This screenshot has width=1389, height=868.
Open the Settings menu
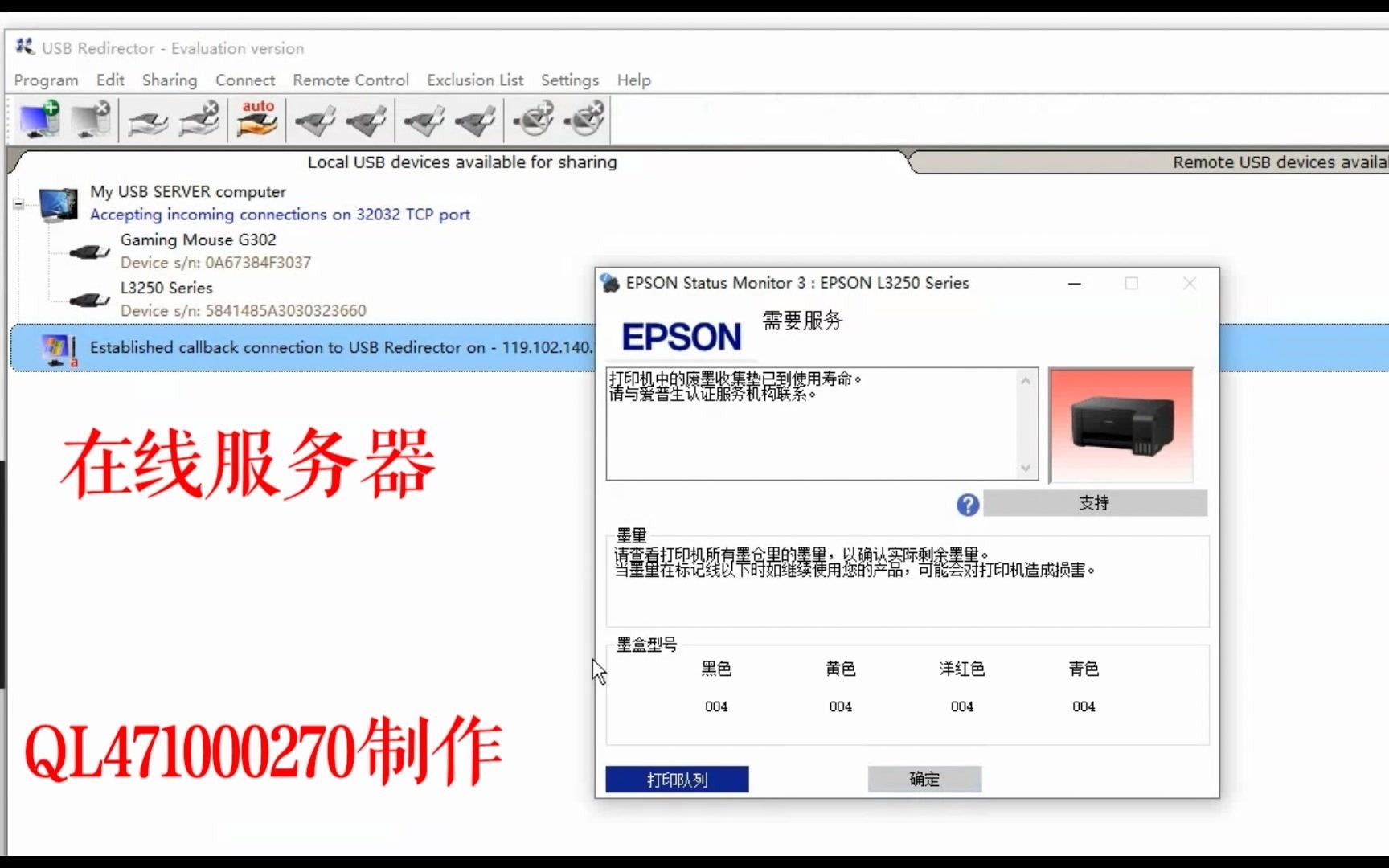coord(569,80)
